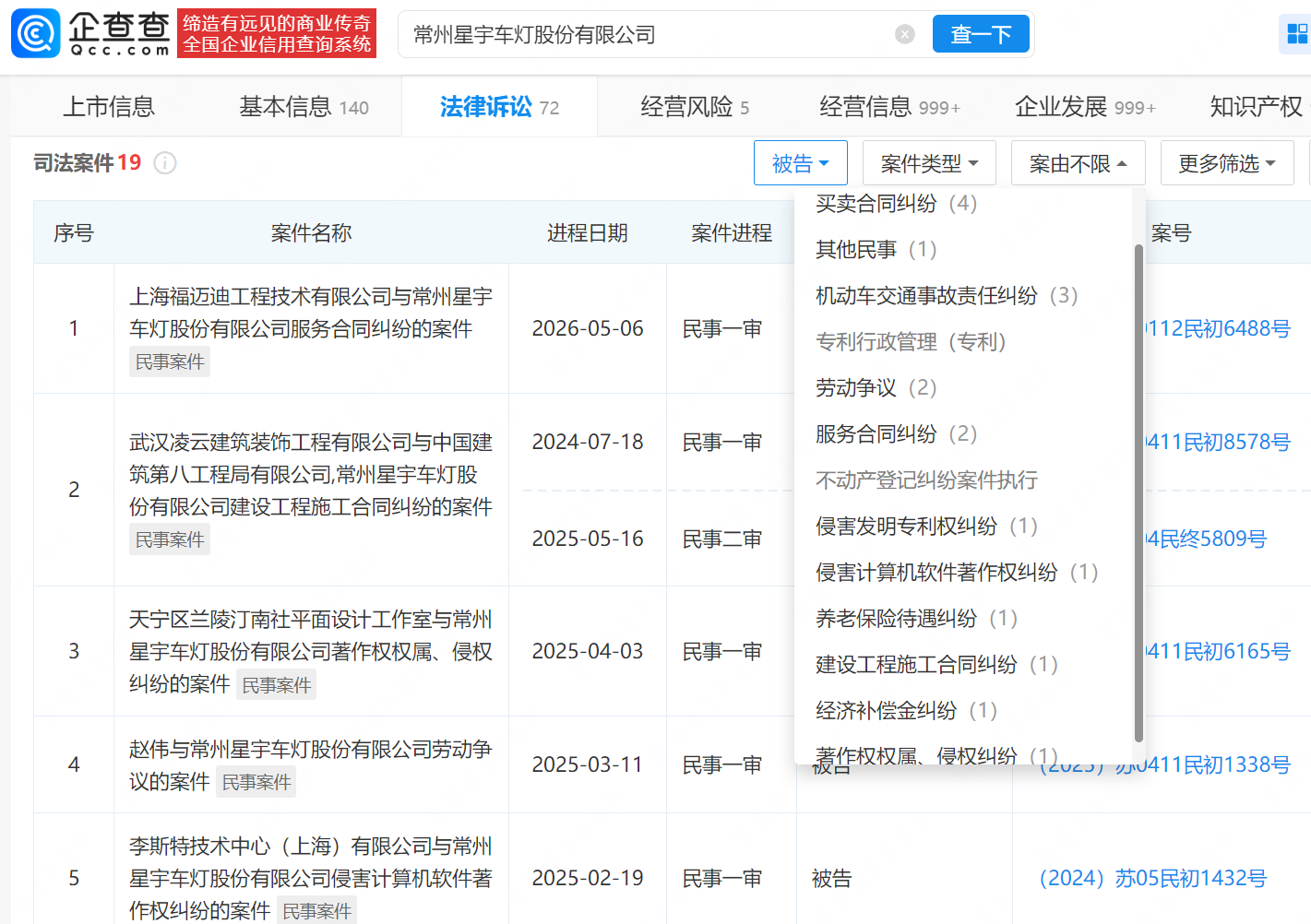
Task: Click the 序号 column header
Action: [x=74, y=233]
